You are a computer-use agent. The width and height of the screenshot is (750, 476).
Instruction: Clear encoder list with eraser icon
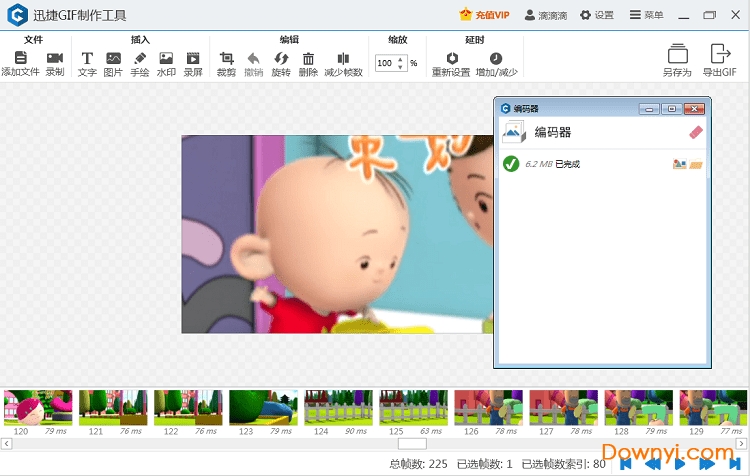pos(696,132)
